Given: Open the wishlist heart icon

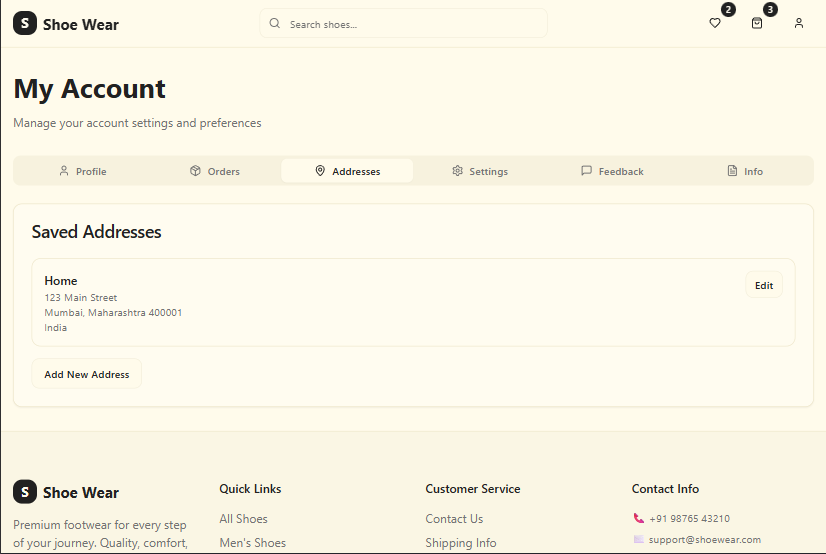Looking at the screenshot, I should (714, 23).
